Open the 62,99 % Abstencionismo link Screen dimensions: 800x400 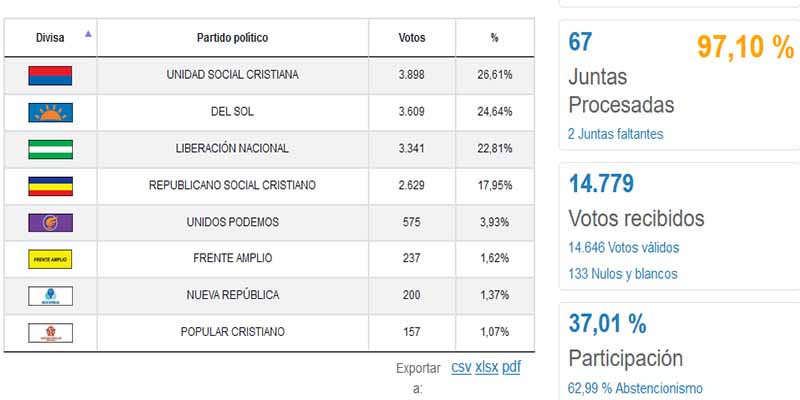635,388
